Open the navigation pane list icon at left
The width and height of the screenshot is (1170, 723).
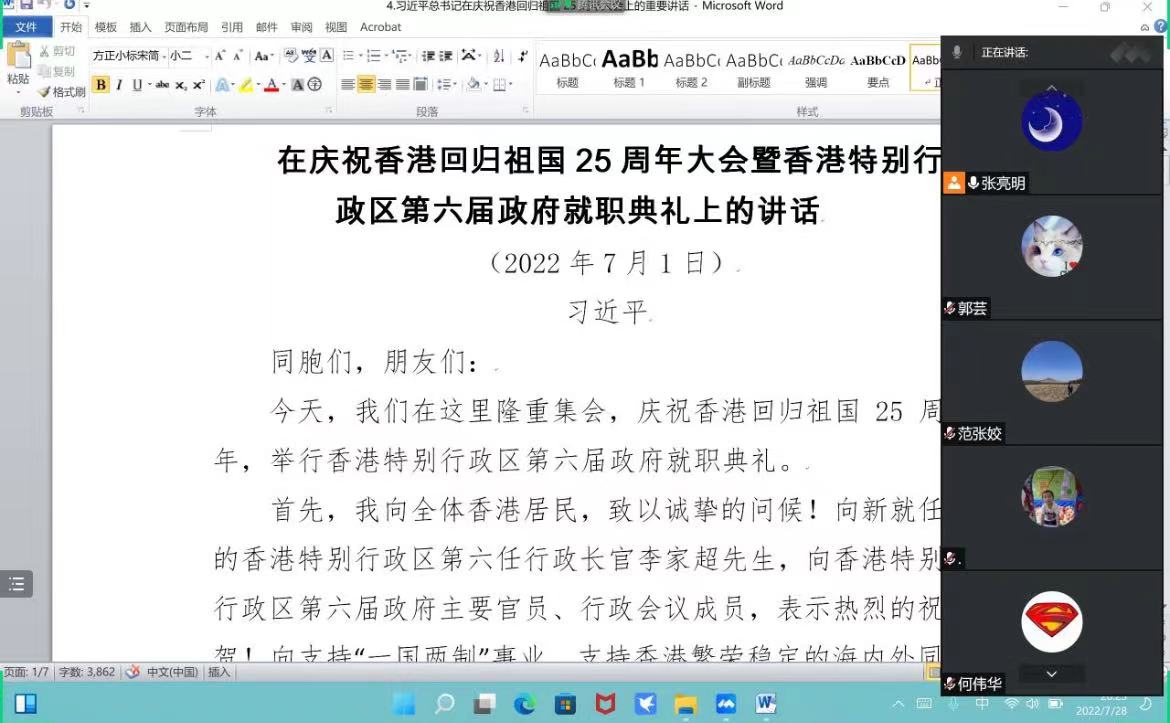coord(16,584)
